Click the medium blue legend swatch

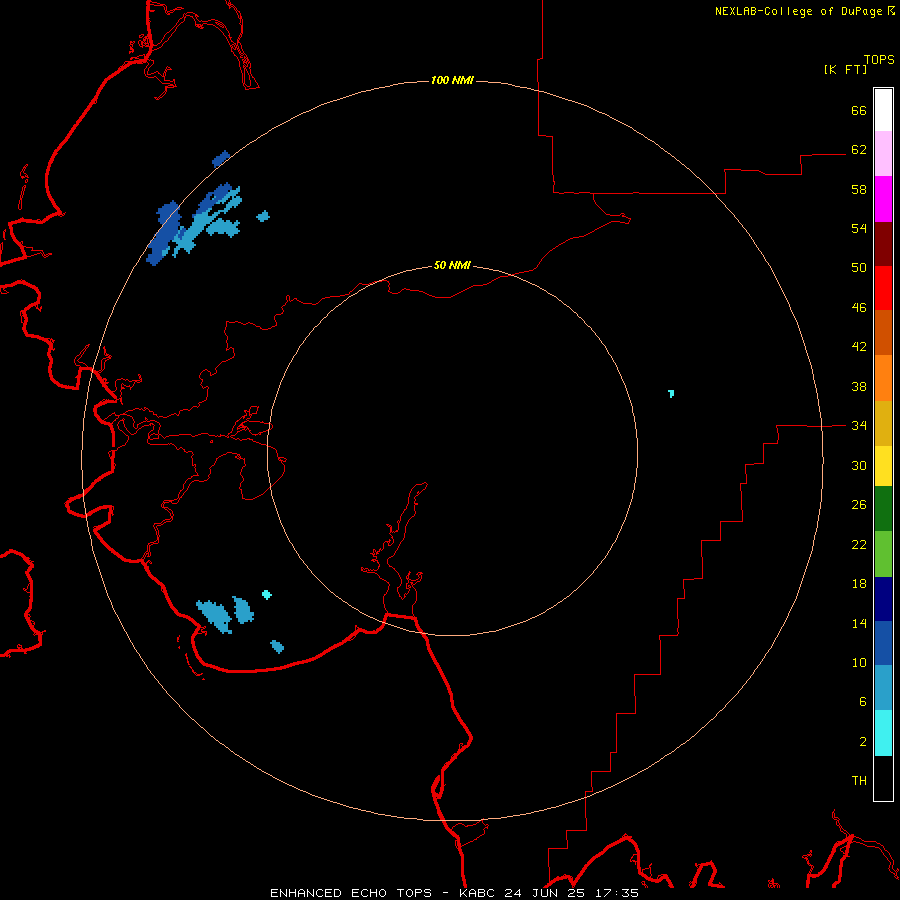[883, 643]
